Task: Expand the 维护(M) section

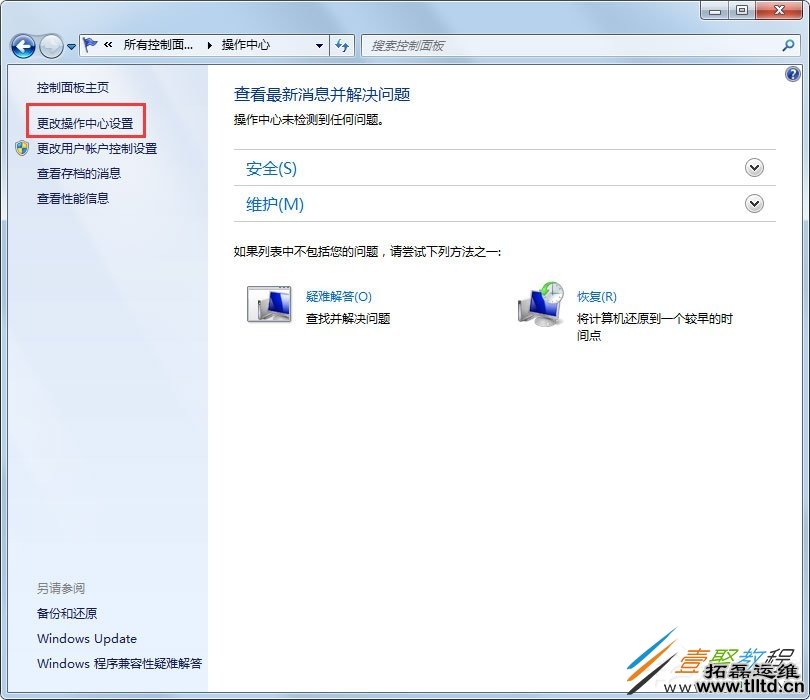Action: point(754,203)
